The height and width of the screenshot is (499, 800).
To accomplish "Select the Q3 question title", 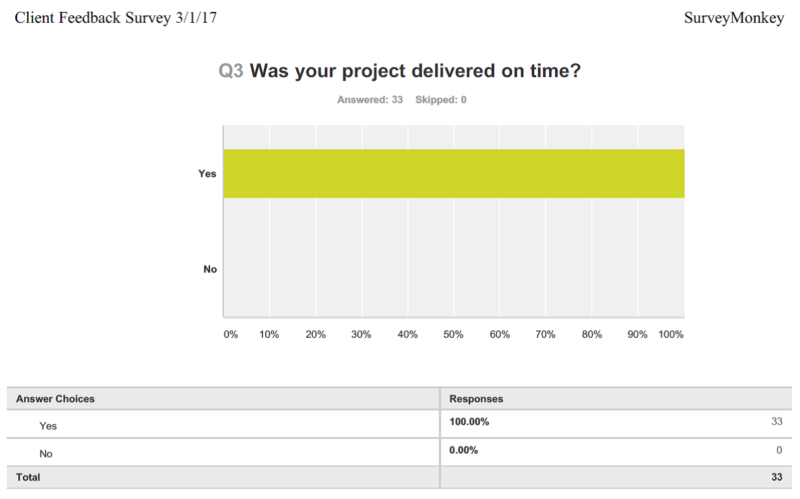I will (x=399, y=70).
